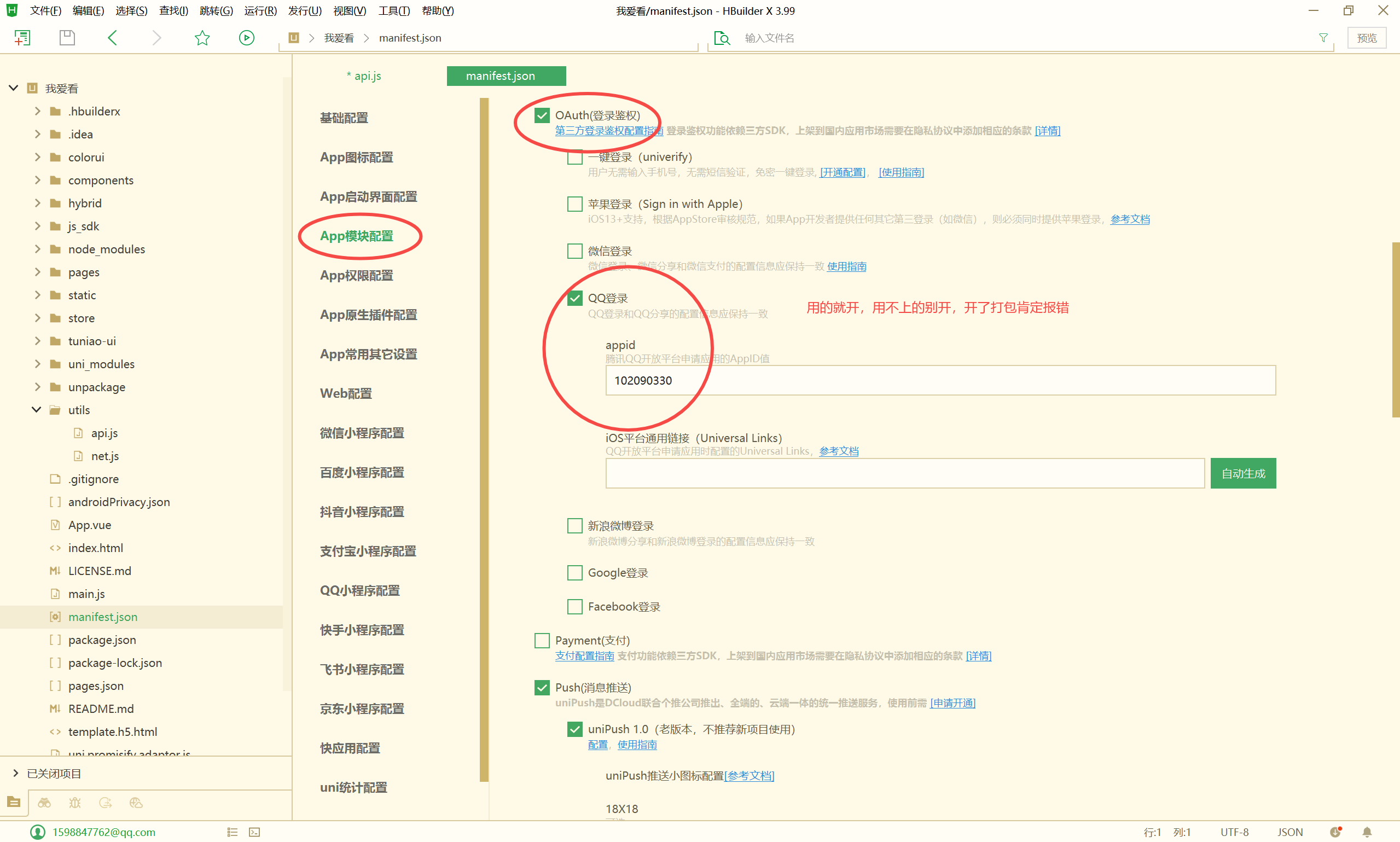The image size is (1400, 842).
Task: Open the terminal icon in status bar
Action: point(255,832)
